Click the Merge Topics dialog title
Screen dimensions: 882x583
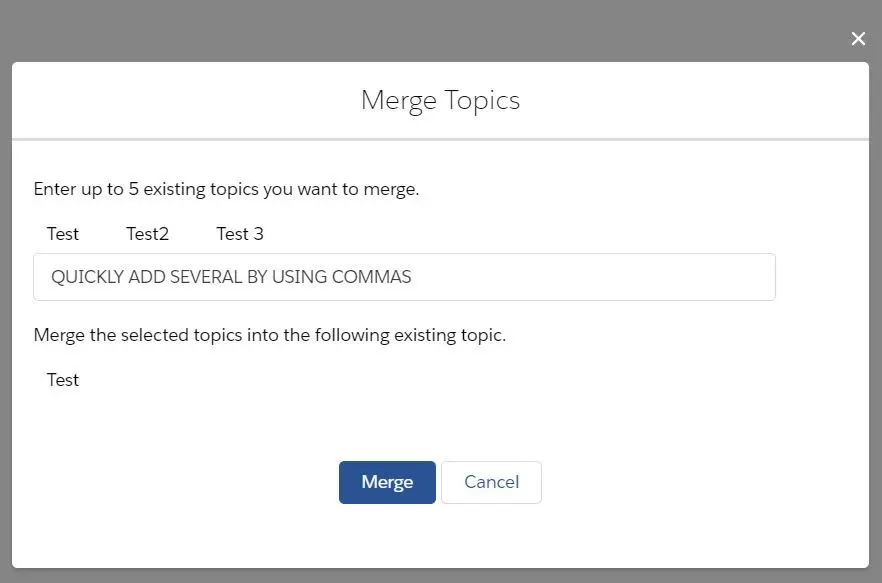click(x=440, y=101)
